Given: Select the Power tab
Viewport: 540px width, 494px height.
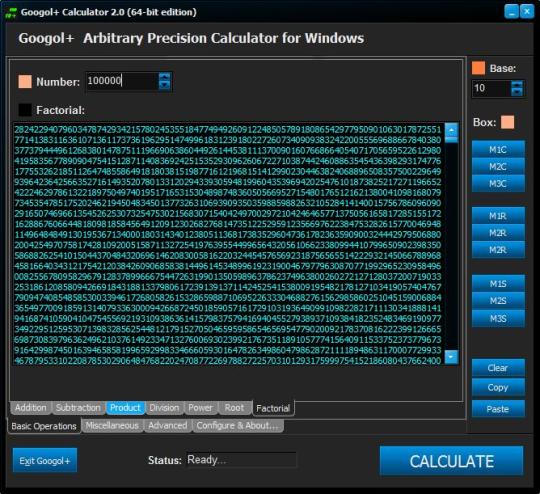Looking at the screenshot, I should [200, 408].
